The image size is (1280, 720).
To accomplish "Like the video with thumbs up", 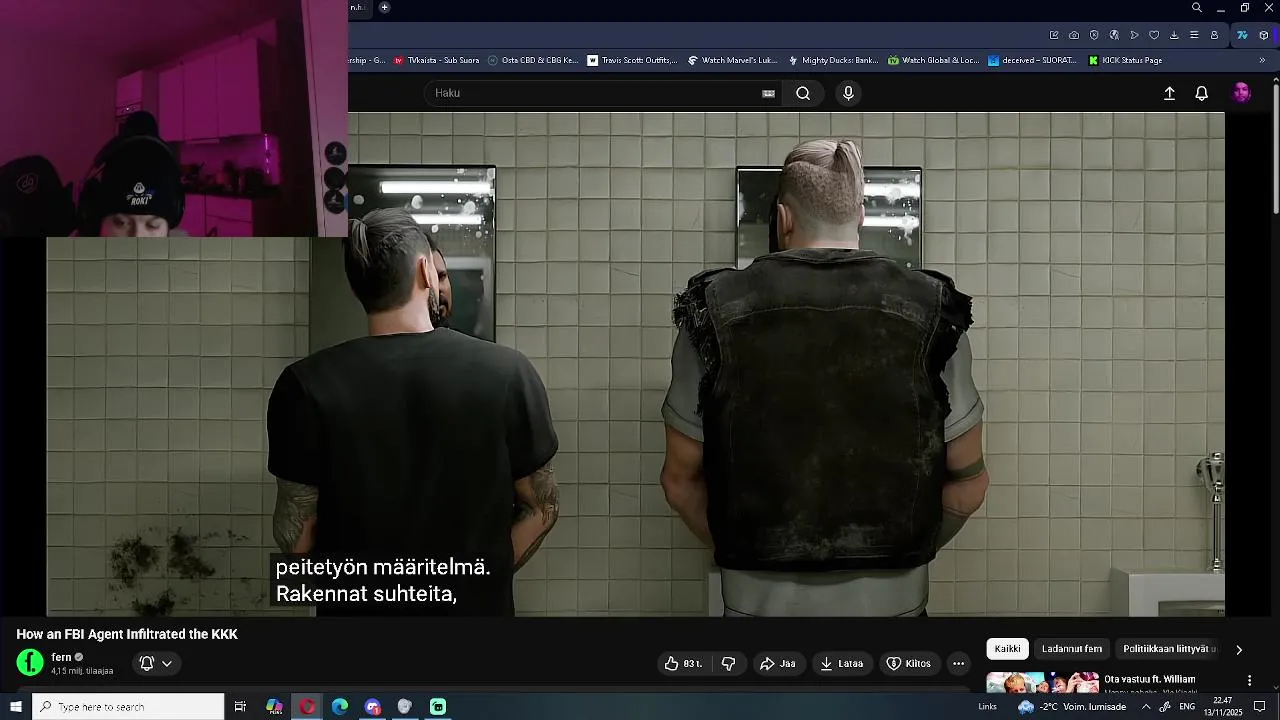I will [x=684, y=663].
